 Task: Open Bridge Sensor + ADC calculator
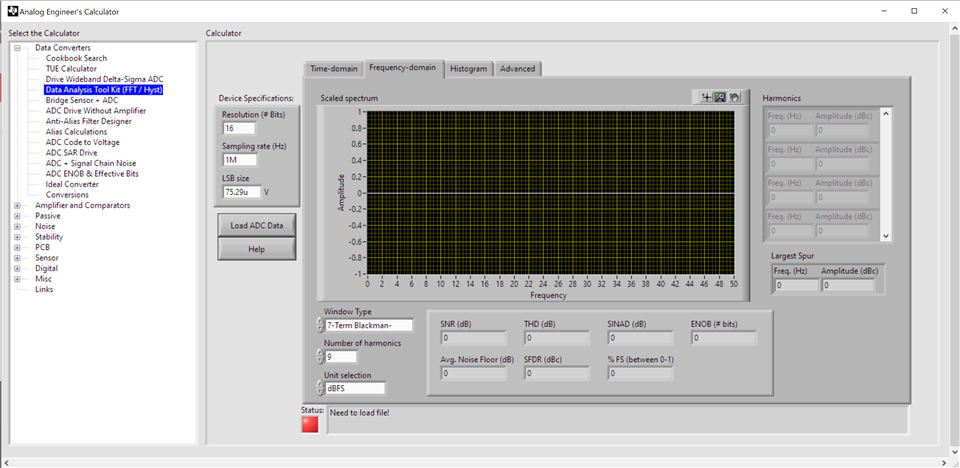click(x=81, y=100)
